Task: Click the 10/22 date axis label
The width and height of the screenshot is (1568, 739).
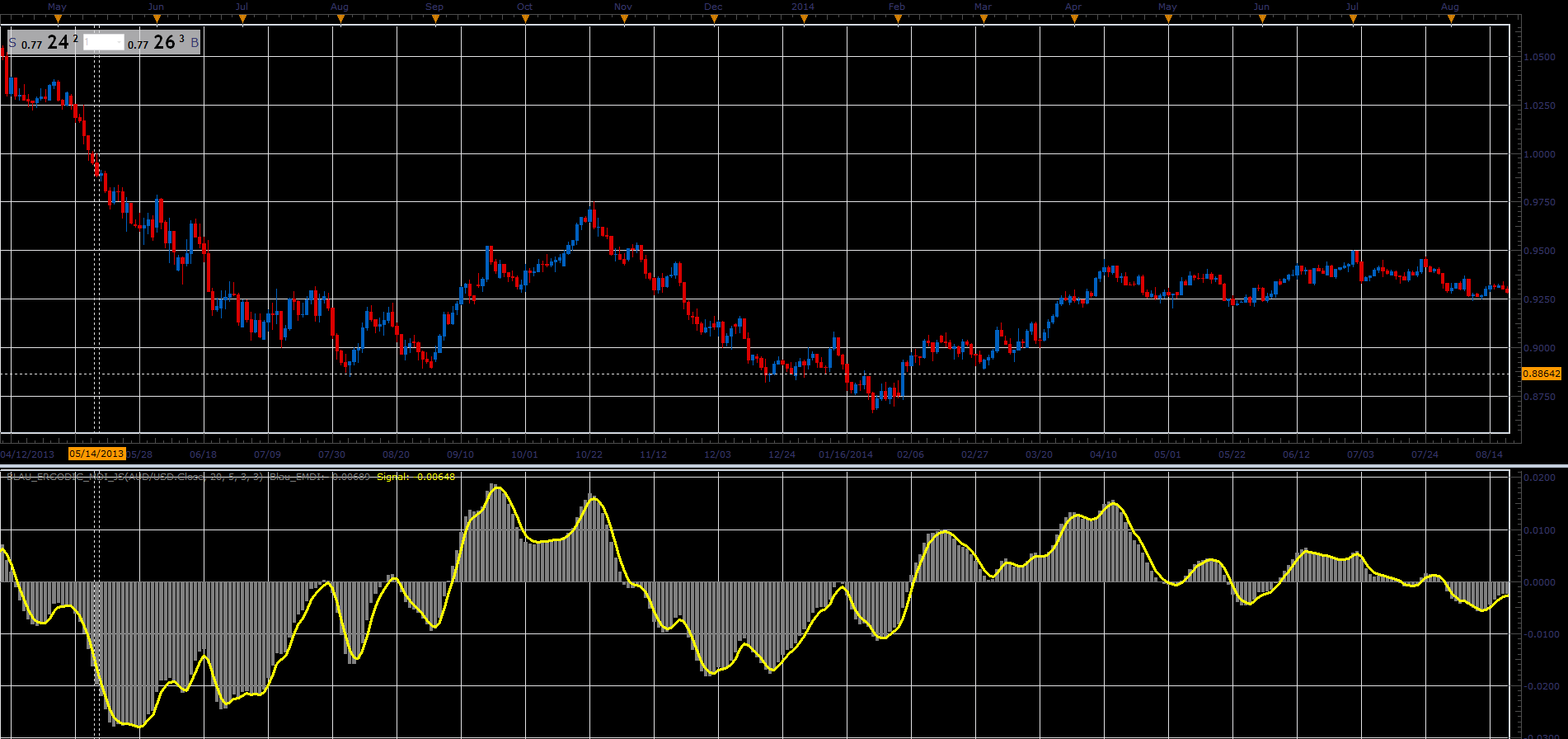Action: click(x=589, y=454)
